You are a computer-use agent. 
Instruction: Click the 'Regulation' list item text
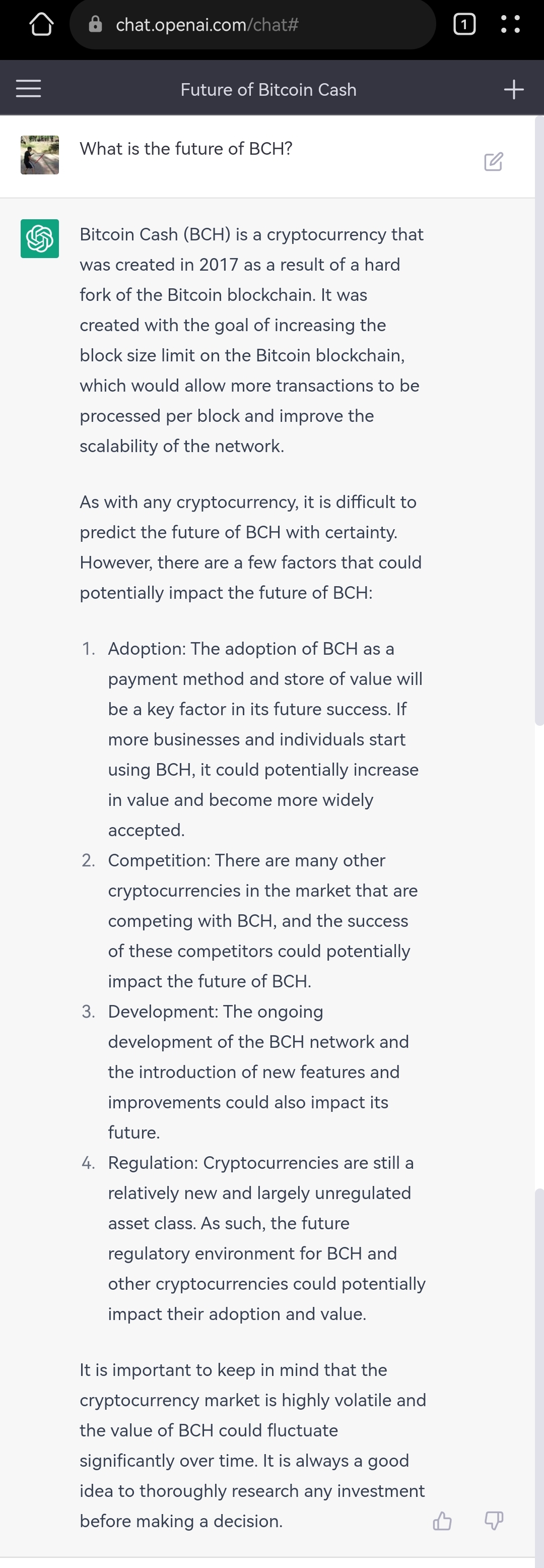(267, 1238)
